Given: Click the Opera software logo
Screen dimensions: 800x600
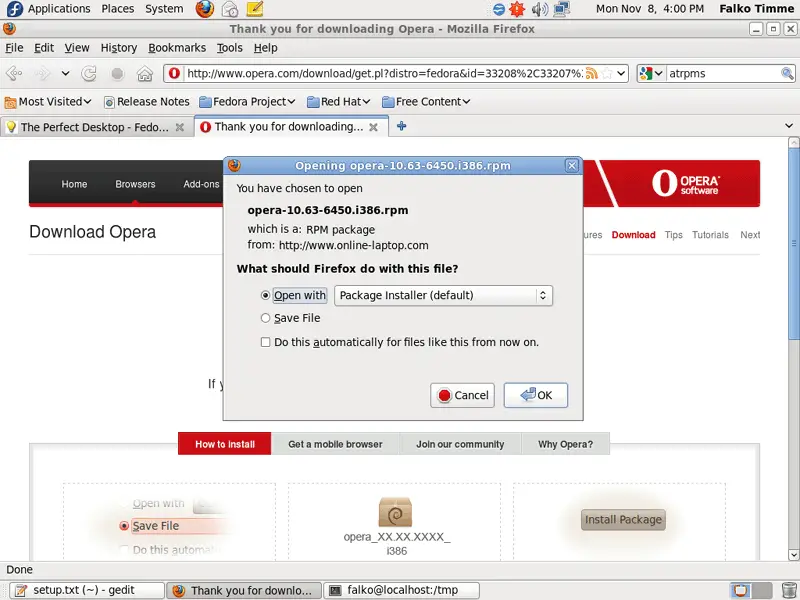Looking at the screenshot, I should [x=685, y=184].
